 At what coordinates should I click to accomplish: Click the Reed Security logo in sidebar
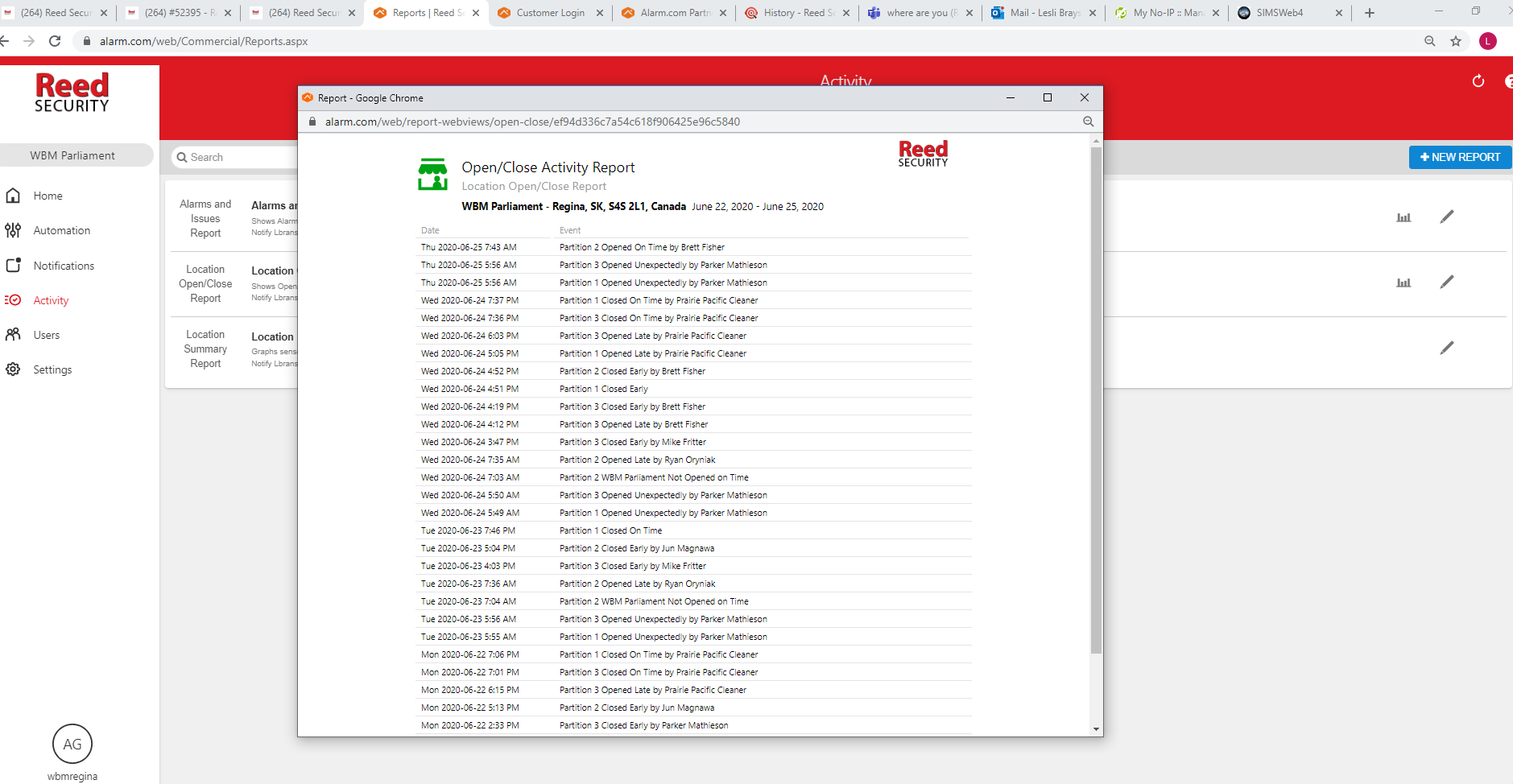pos(72,93)
